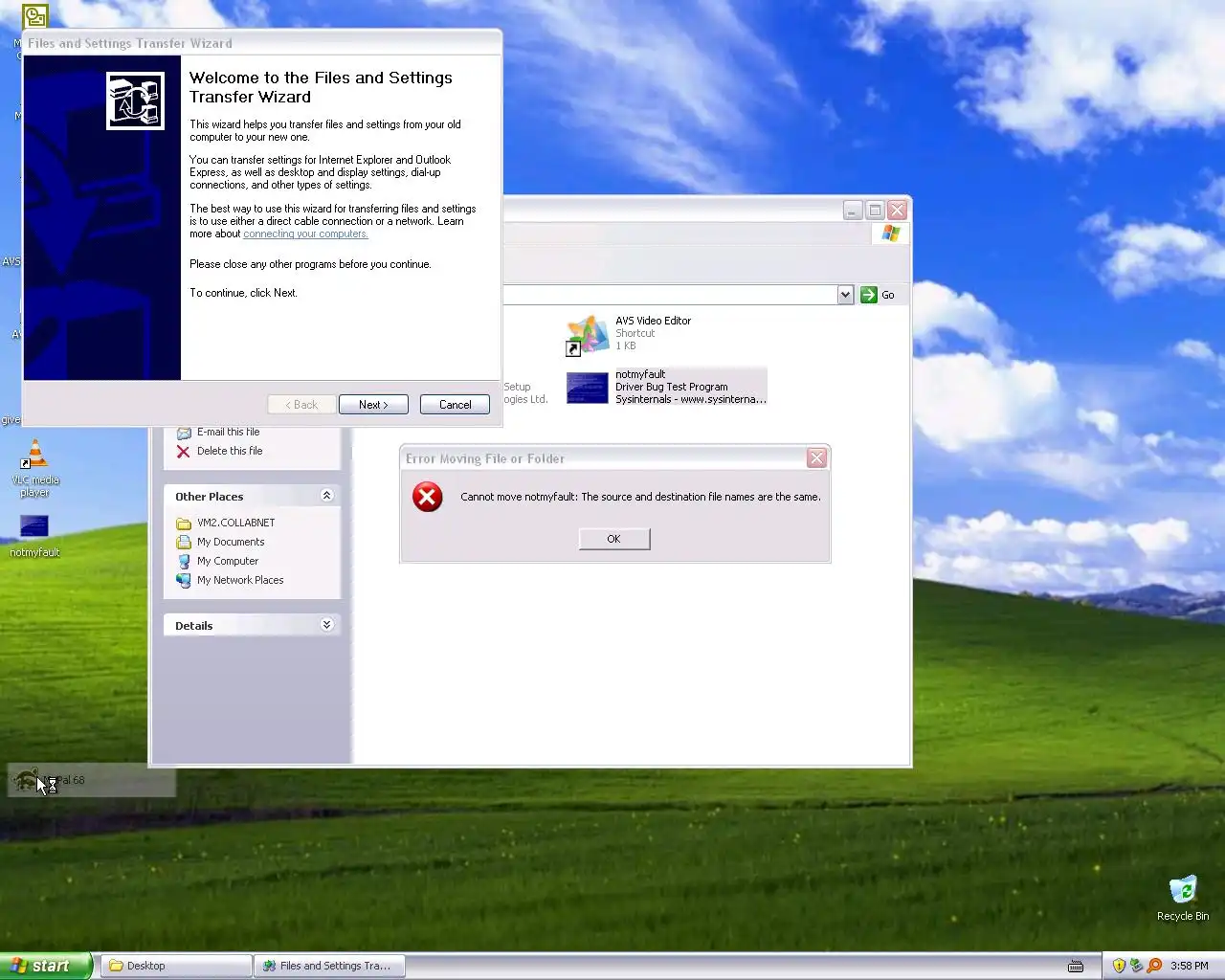Click Delete this file red X icon

point(183,451)
